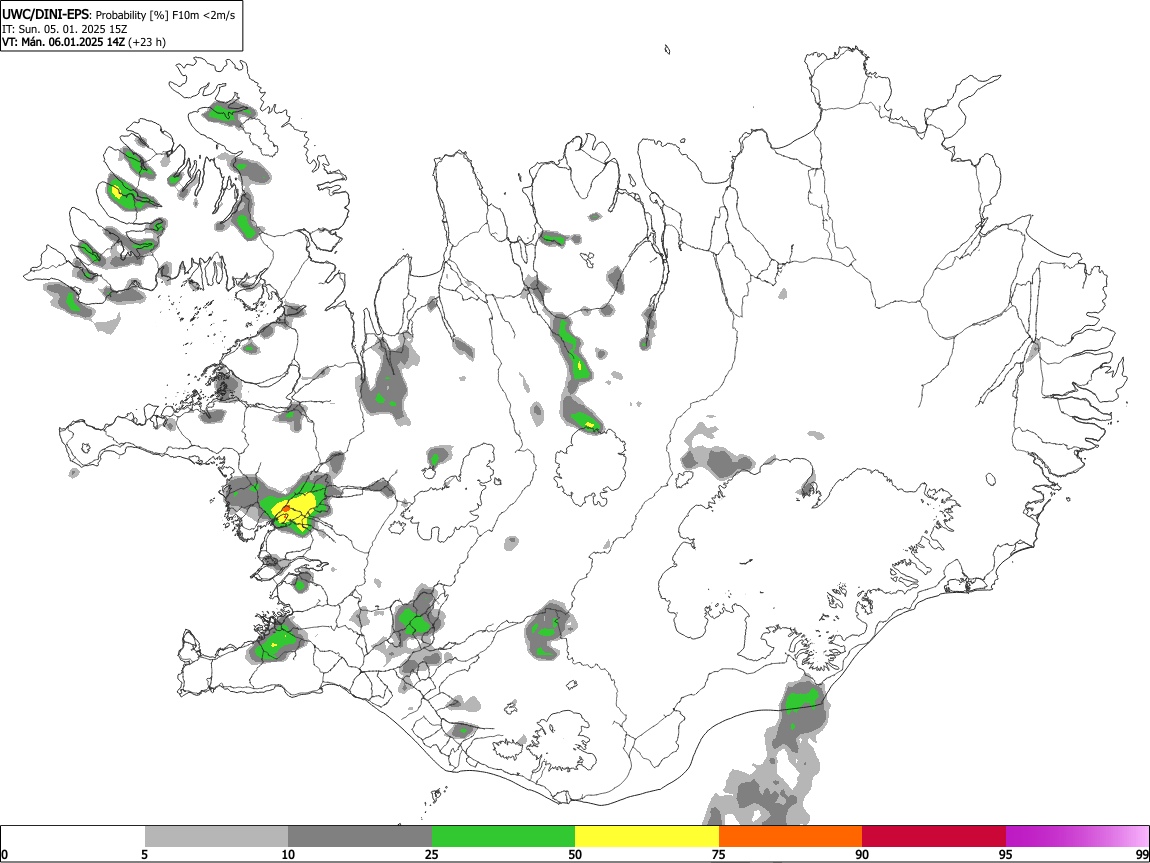This screenshot has height=863, width=1150.
Task: Click the 'IT: Sun. 05. 01. 2025 15Z' line
Action: coord(64,29)
